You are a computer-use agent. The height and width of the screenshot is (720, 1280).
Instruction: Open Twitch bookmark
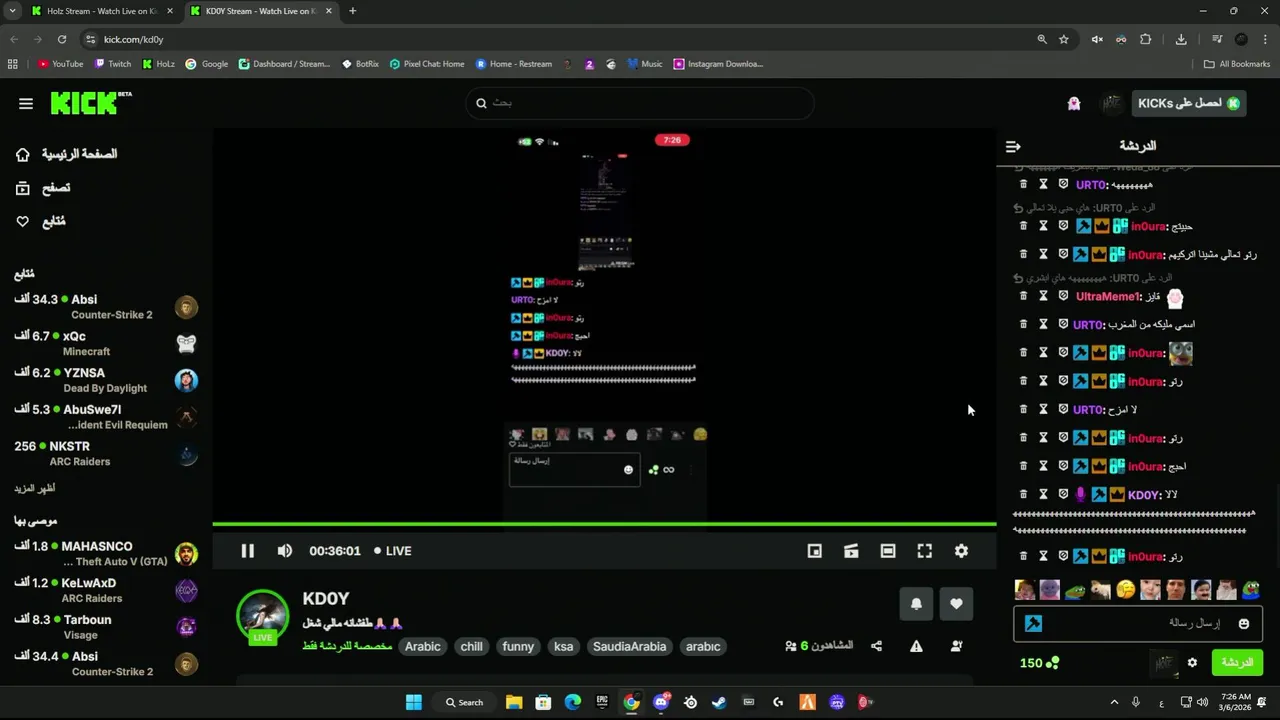[113, 64]
